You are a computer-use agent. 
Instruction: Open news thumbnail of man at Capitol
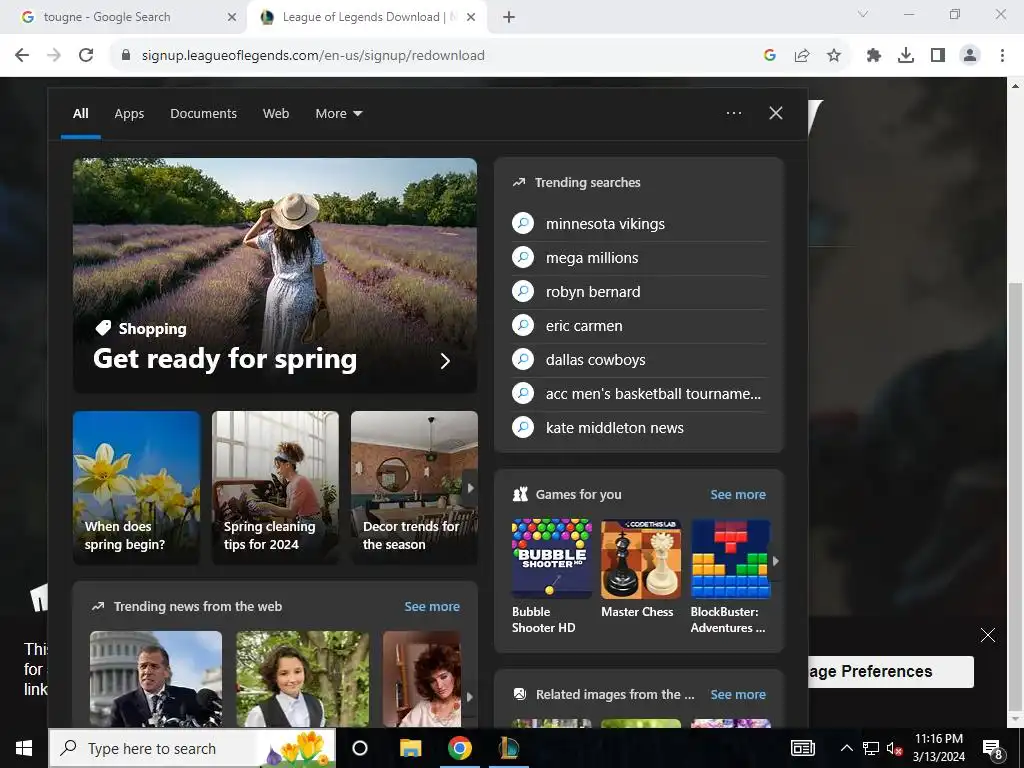pyautogui.click(x=155, y=679)
